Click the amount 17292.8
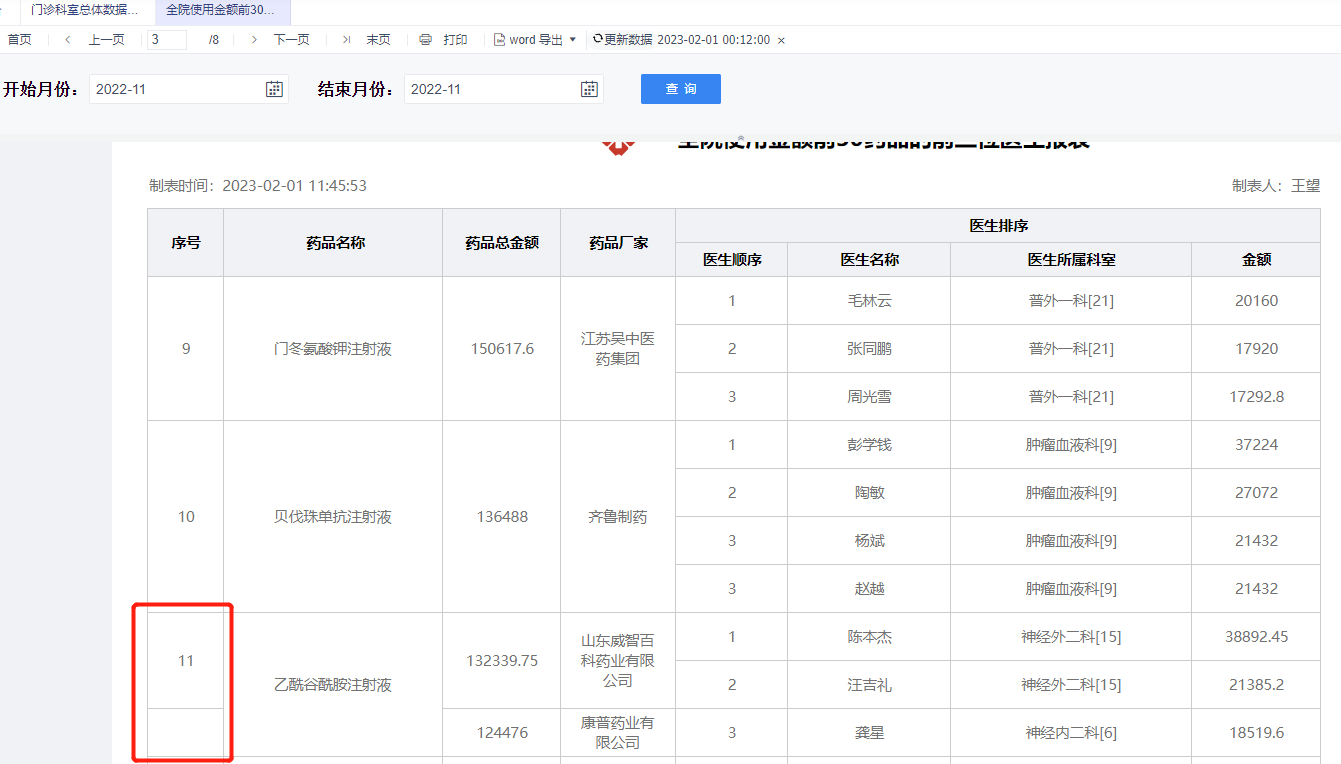1341x764 pixels. point(1256,397)
